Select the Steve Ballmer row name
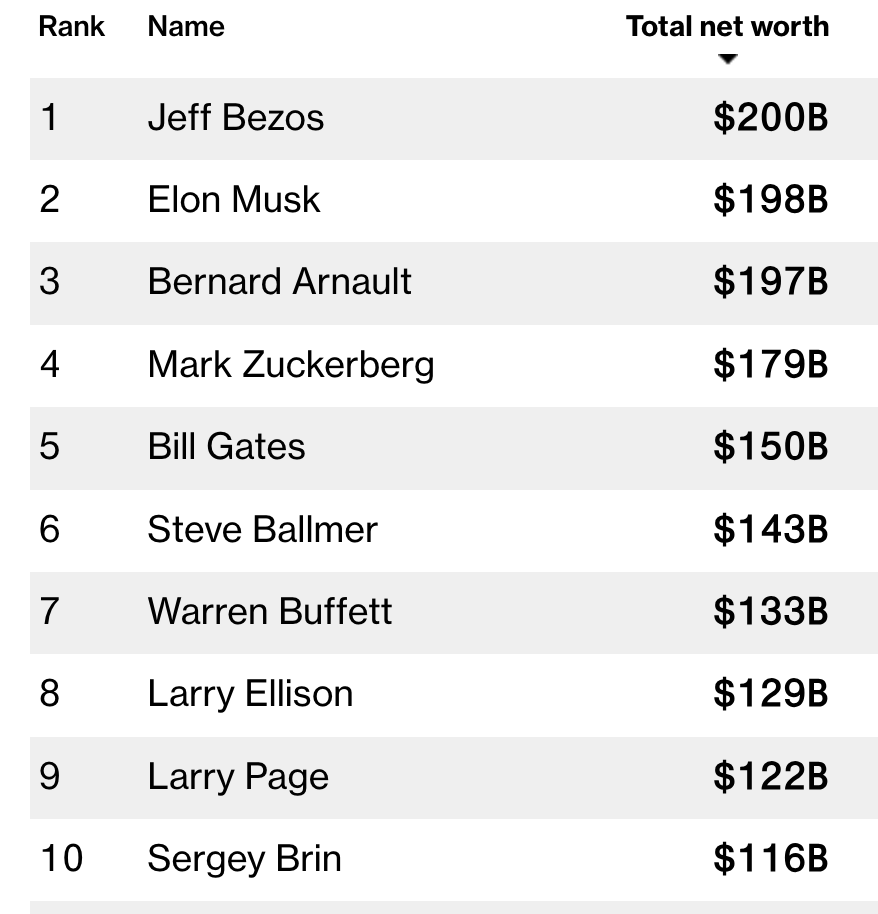This screenshot has height=914, width=878. click(x=263, y=529)
